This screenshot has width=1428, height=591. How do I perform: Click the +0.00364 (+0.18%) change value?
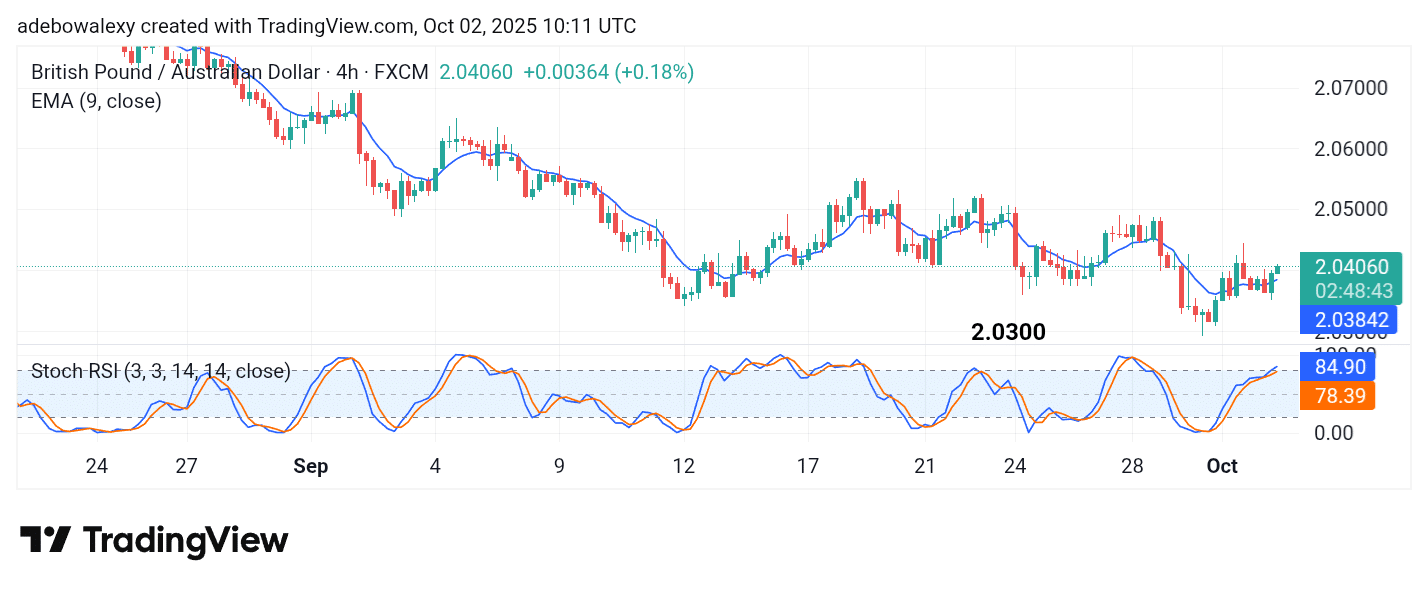(x=608, y=72)
